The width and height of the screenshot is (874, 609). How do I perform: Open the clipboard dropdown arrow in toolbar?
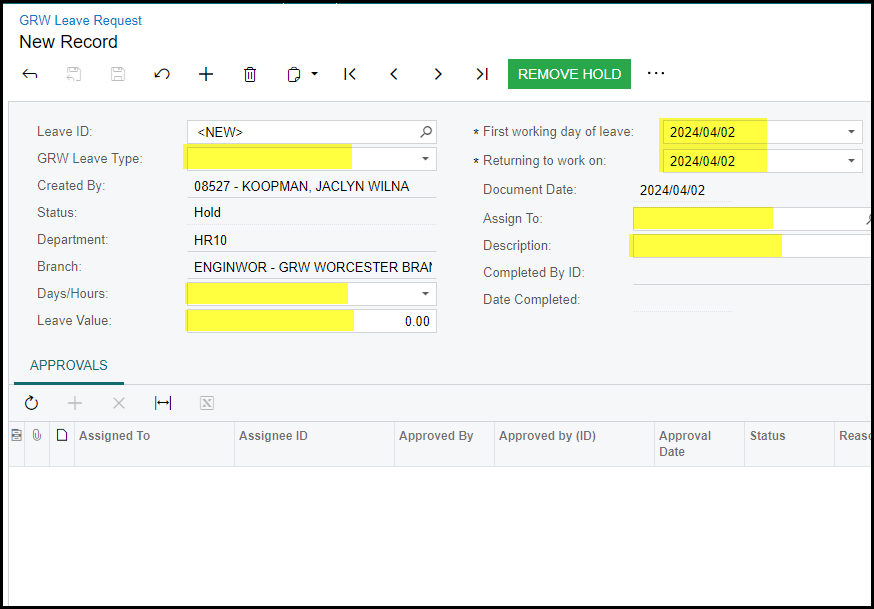(314, 74)
